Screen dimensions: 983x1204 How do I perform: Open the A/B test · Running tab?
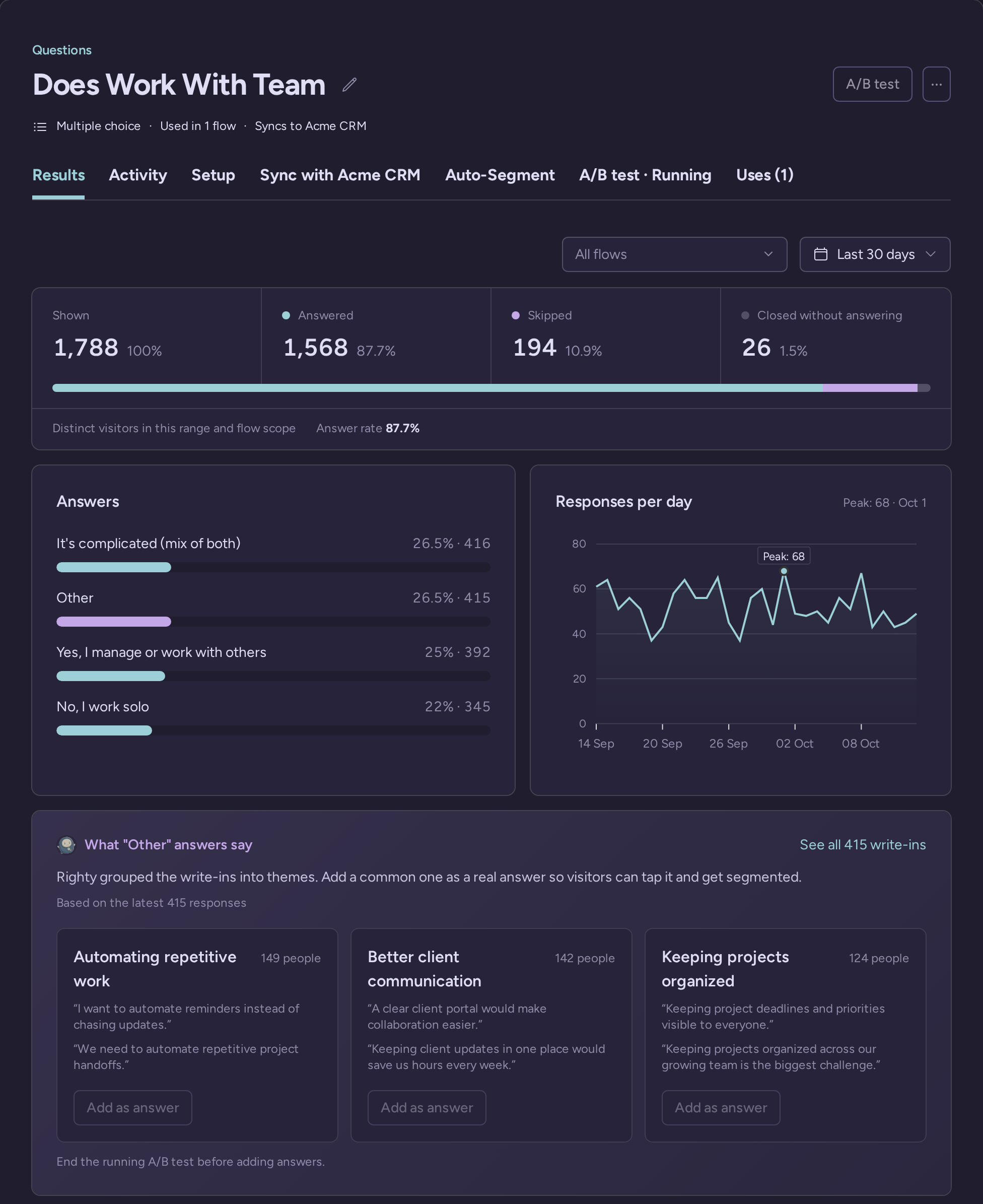(x=645, y=175)
